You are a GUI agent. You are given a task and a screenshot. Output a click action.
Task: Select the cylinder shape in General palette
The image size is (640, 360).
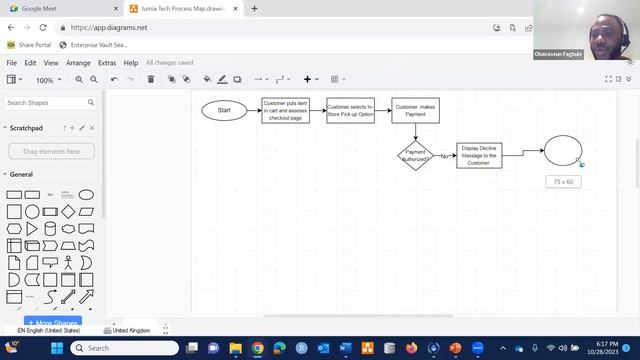(50, 229)
